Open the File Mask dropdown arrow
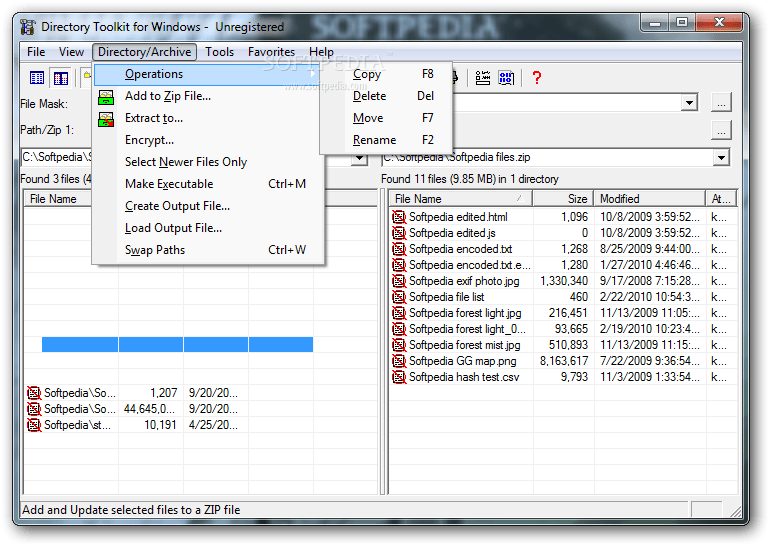 [689, 103]
